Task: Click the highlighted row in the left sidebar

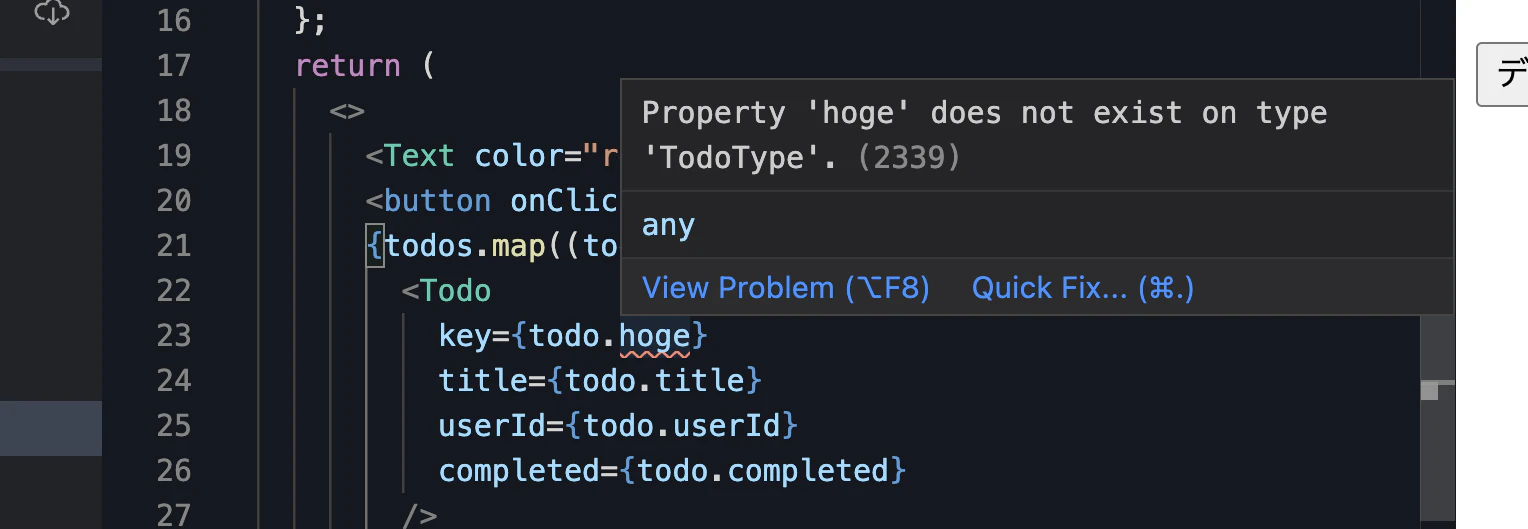Action: (x=50, y=428)
